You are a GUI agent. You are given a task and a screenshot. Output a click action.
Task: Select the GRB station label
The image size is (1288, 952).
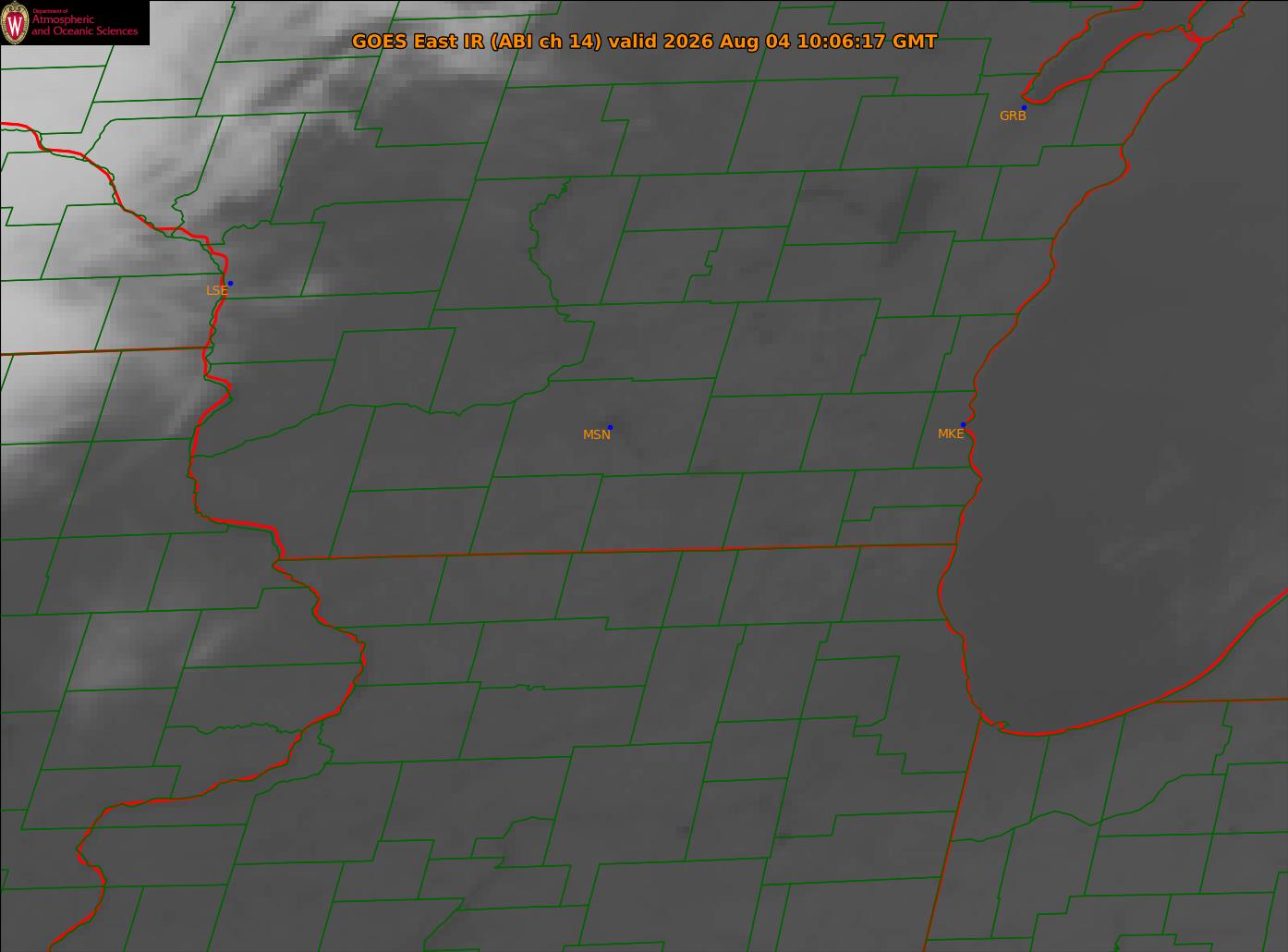coord(1013,116)
